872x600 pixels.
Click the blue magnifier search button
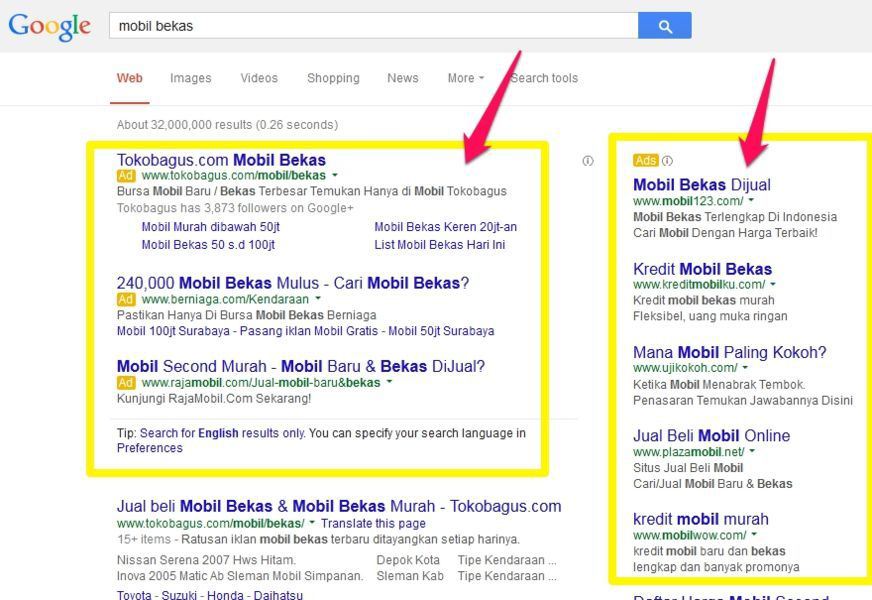[x=665, y=26]
